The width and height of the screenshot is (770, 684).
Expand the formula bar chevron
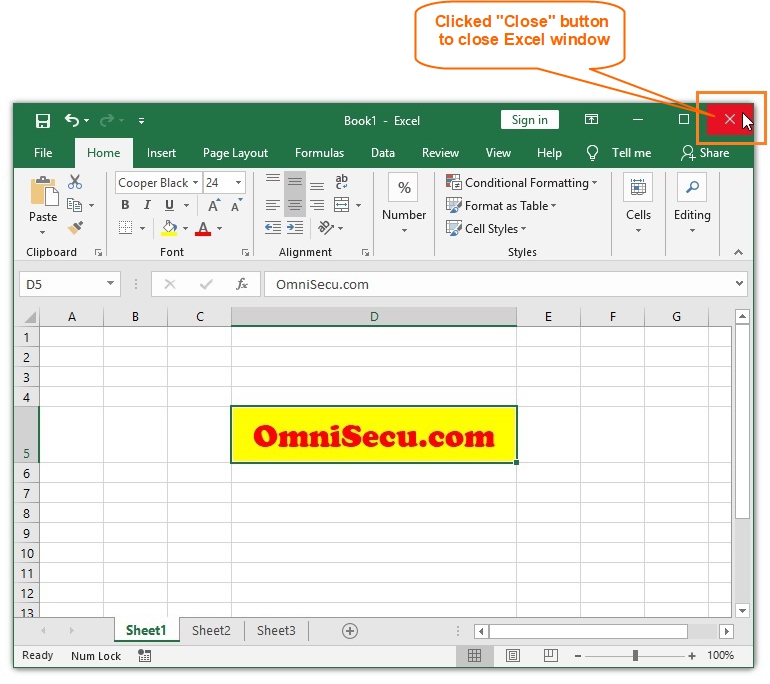coord(739,283)
